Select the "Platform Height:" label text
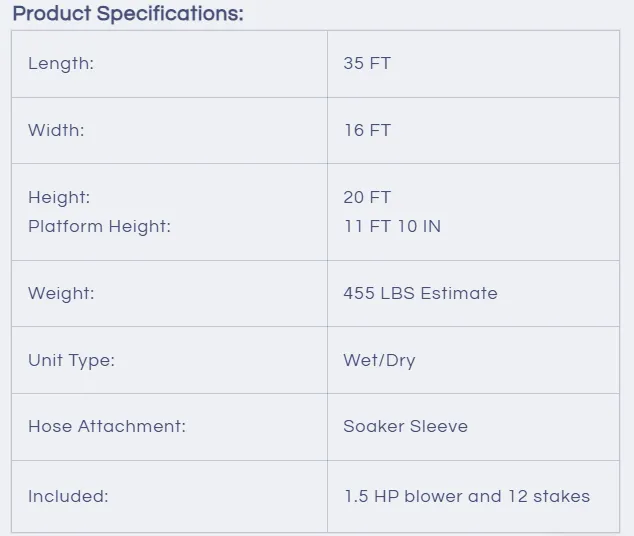 (99, 226)
